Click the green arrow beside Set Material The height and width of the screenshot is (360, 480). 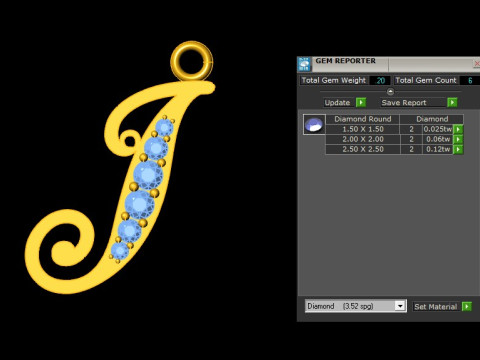pos(467,306)
